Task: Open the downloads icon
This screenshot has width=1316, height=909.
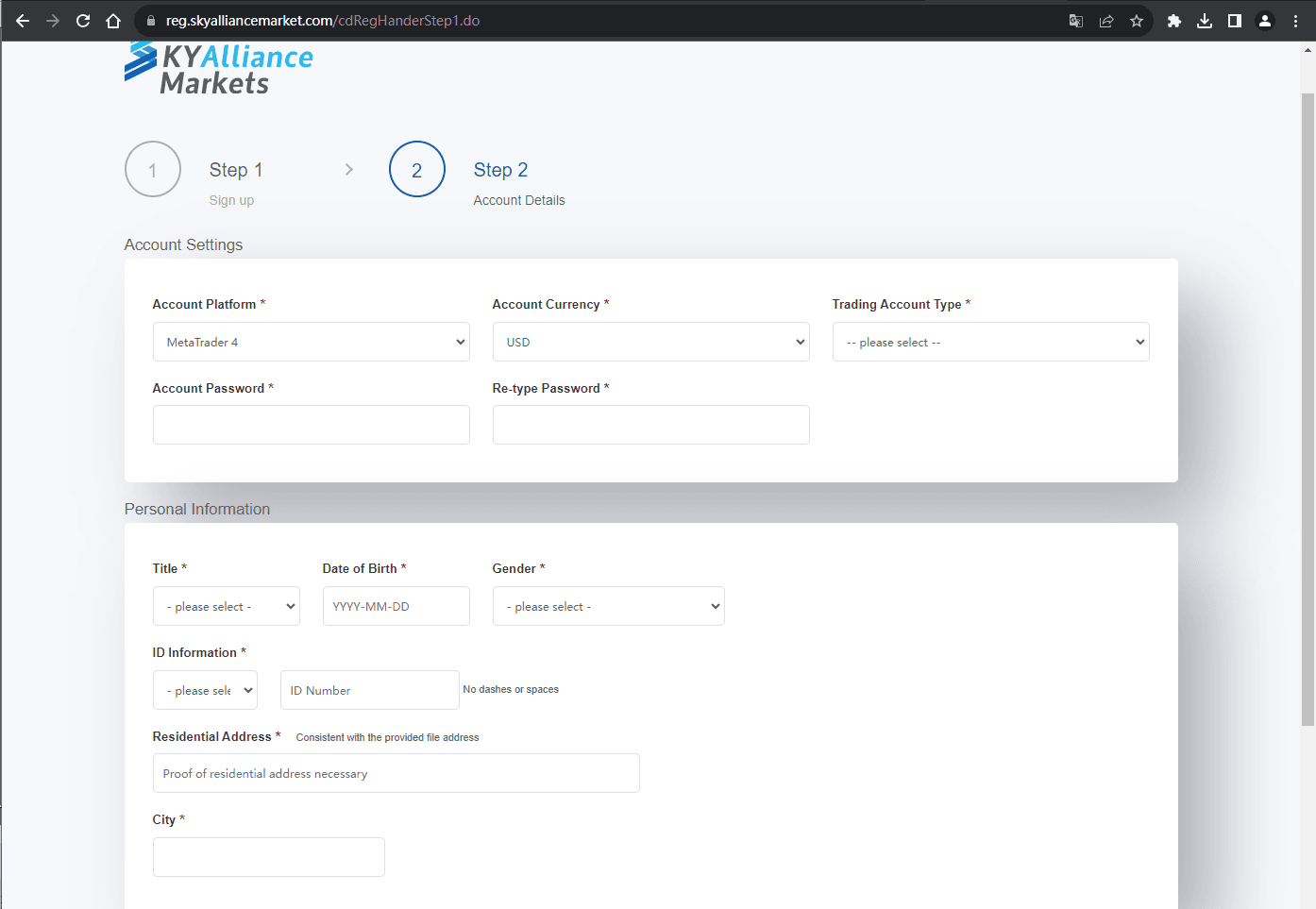Action: tap(1205, 21)
